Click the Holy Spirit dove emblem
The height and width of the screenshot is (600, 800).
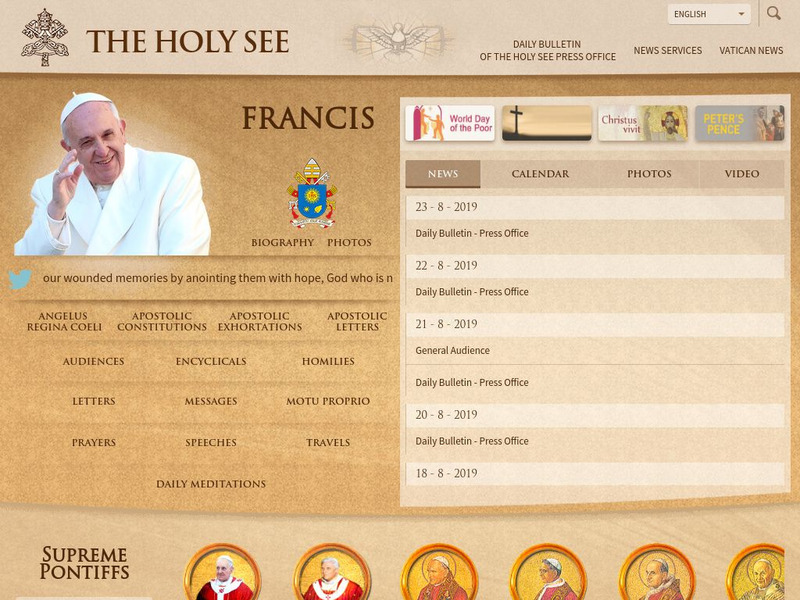(x=398, y=39)
